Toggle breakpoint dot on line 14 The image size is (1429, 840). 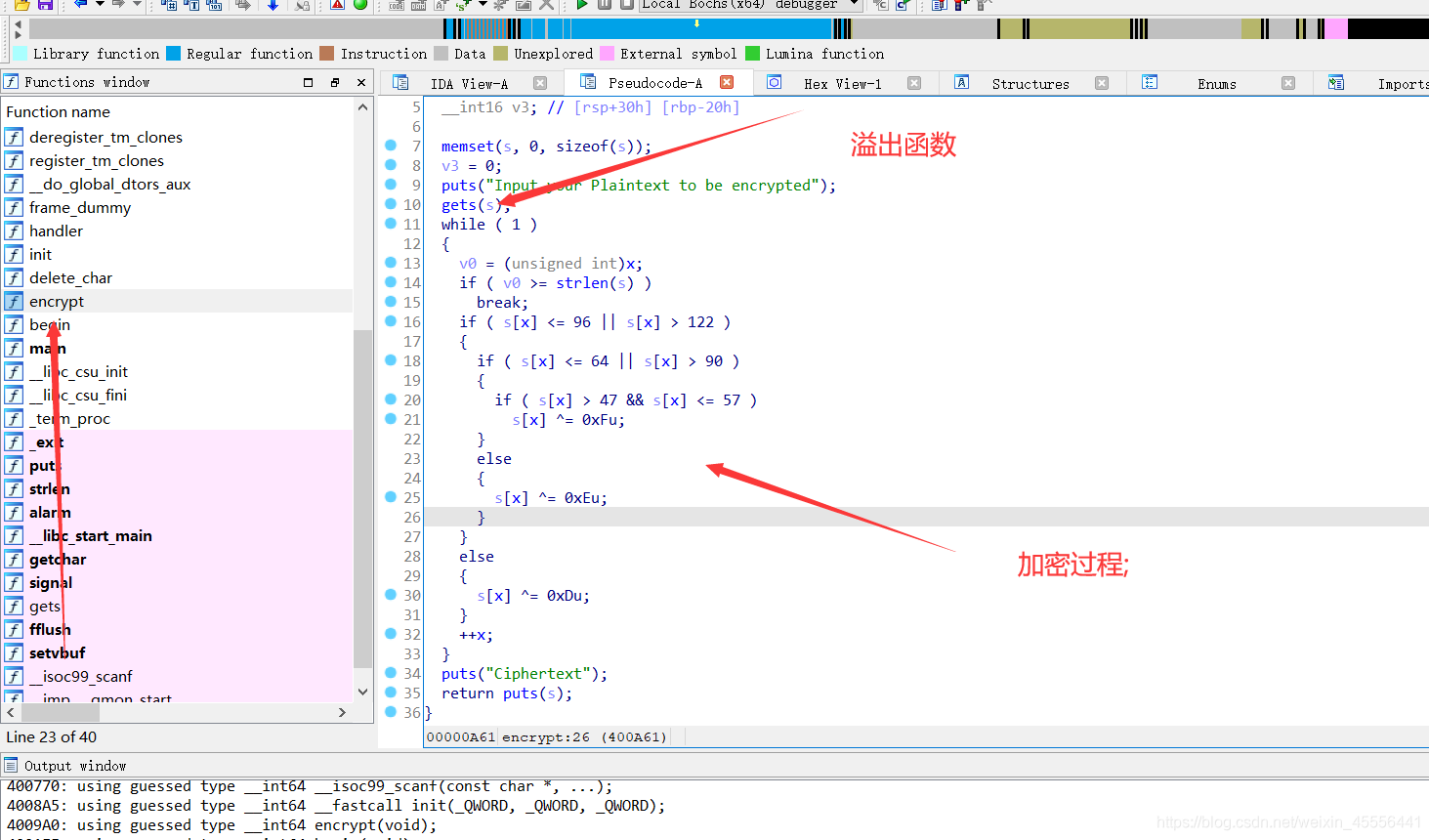point(391,281)
